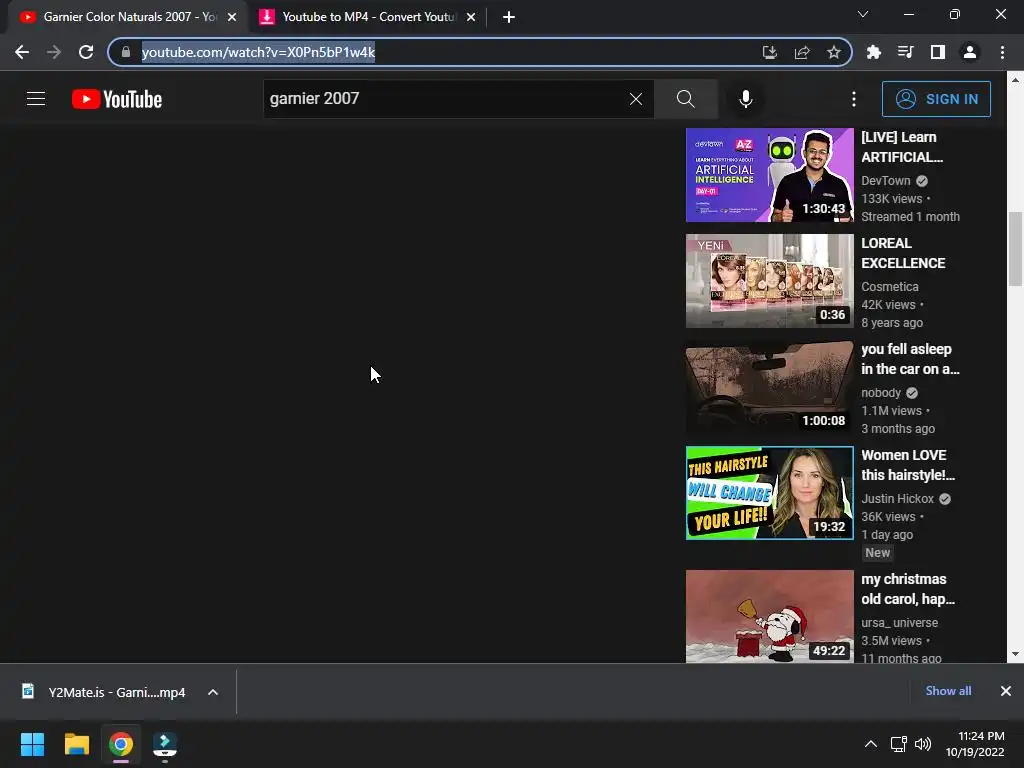The width and height of the screenshot is (1024, 768).
Task: Visit the DevTown channel
Action: 886,181
